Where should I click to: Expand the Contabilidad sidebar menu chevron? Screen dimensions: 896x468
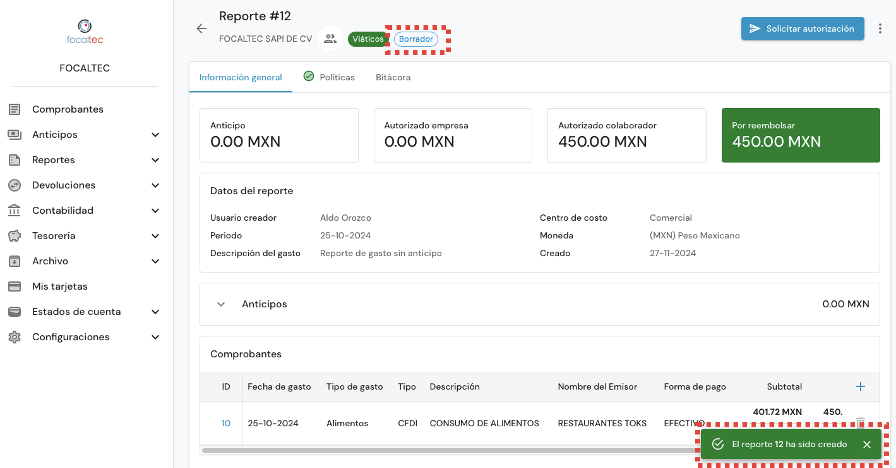[x=155, y=210]
